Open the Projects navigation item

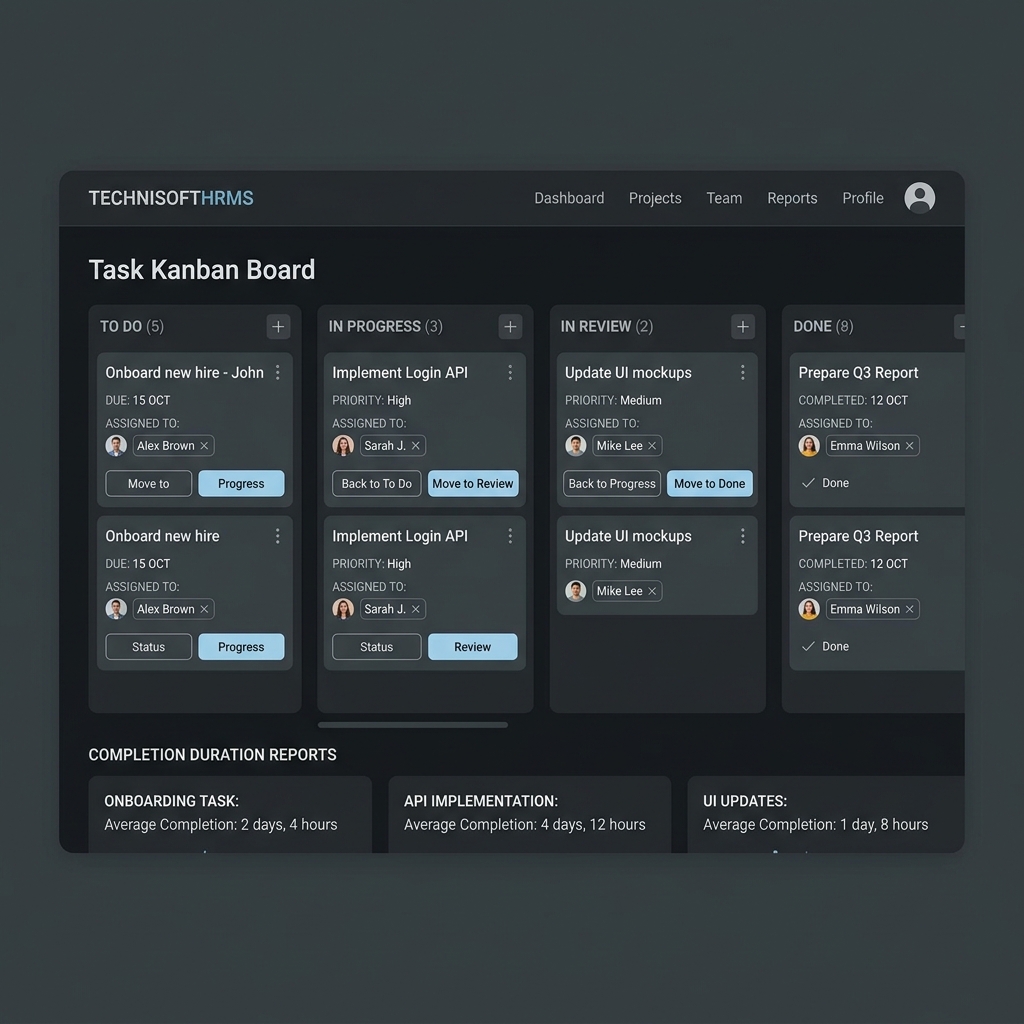[655, 198]
